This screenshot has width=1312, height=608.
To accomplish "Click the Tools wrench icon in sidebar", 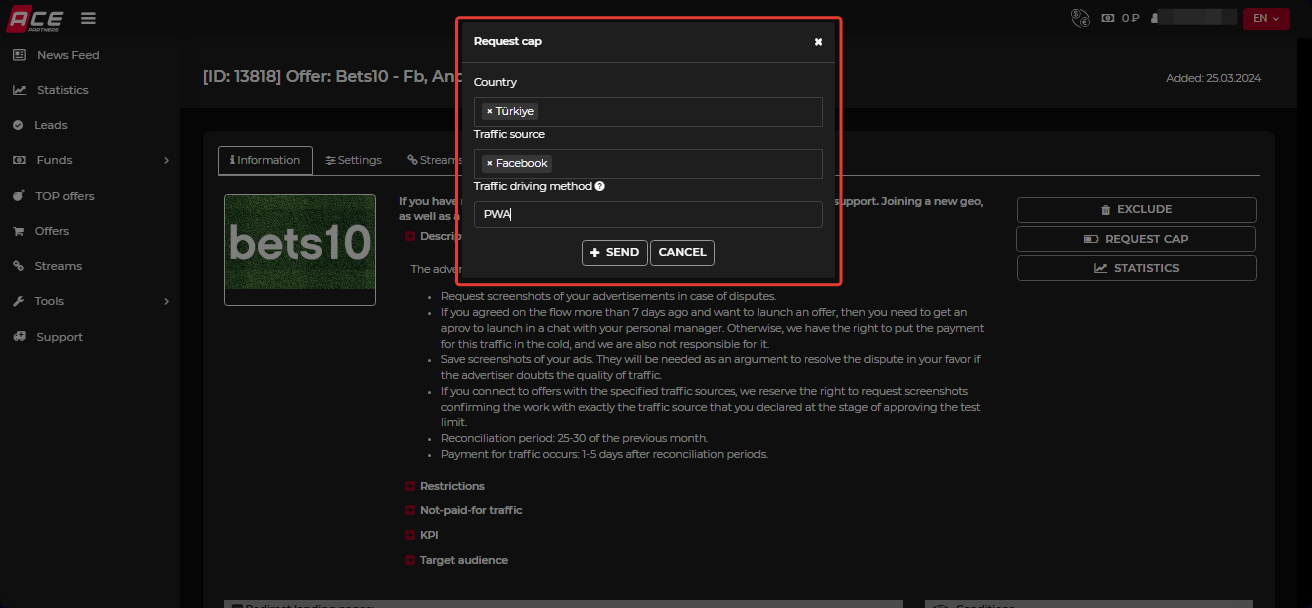I will click(18, 301).
